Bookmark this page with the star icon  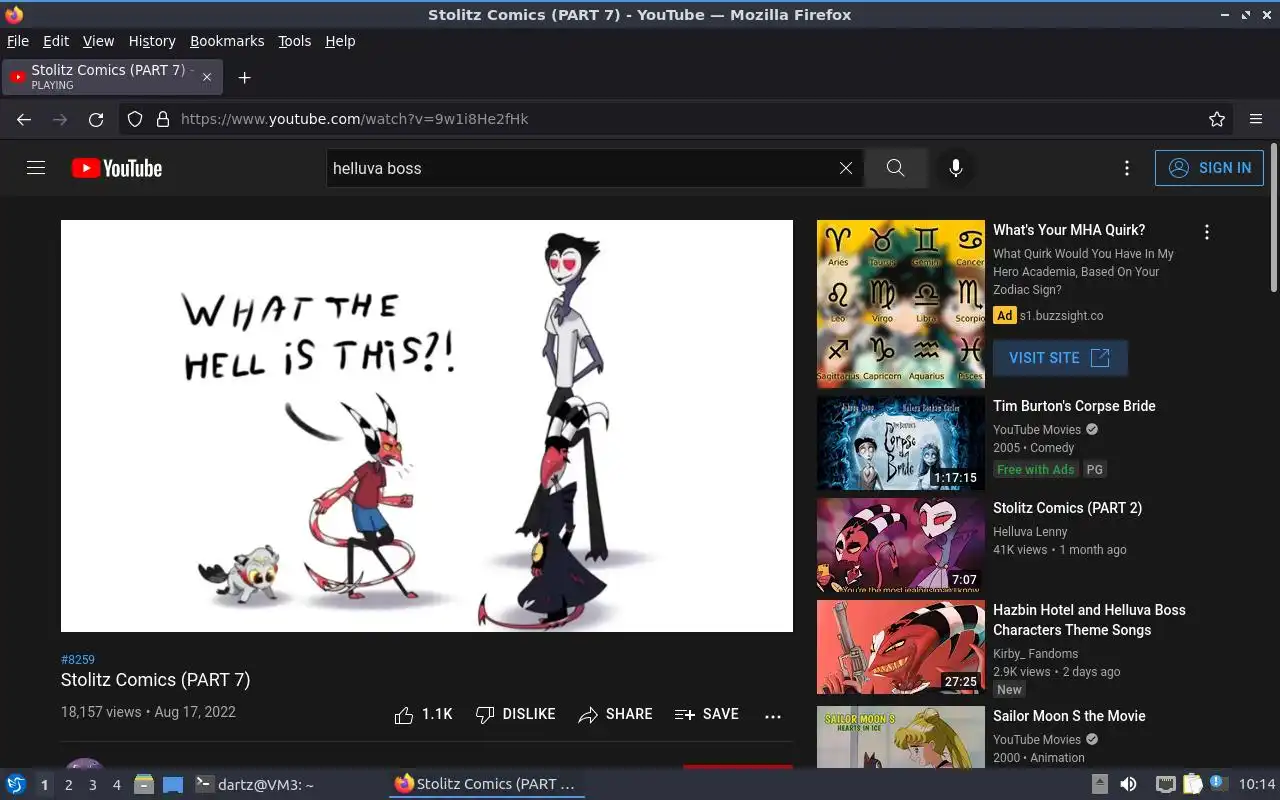(x=1217, y=119)
